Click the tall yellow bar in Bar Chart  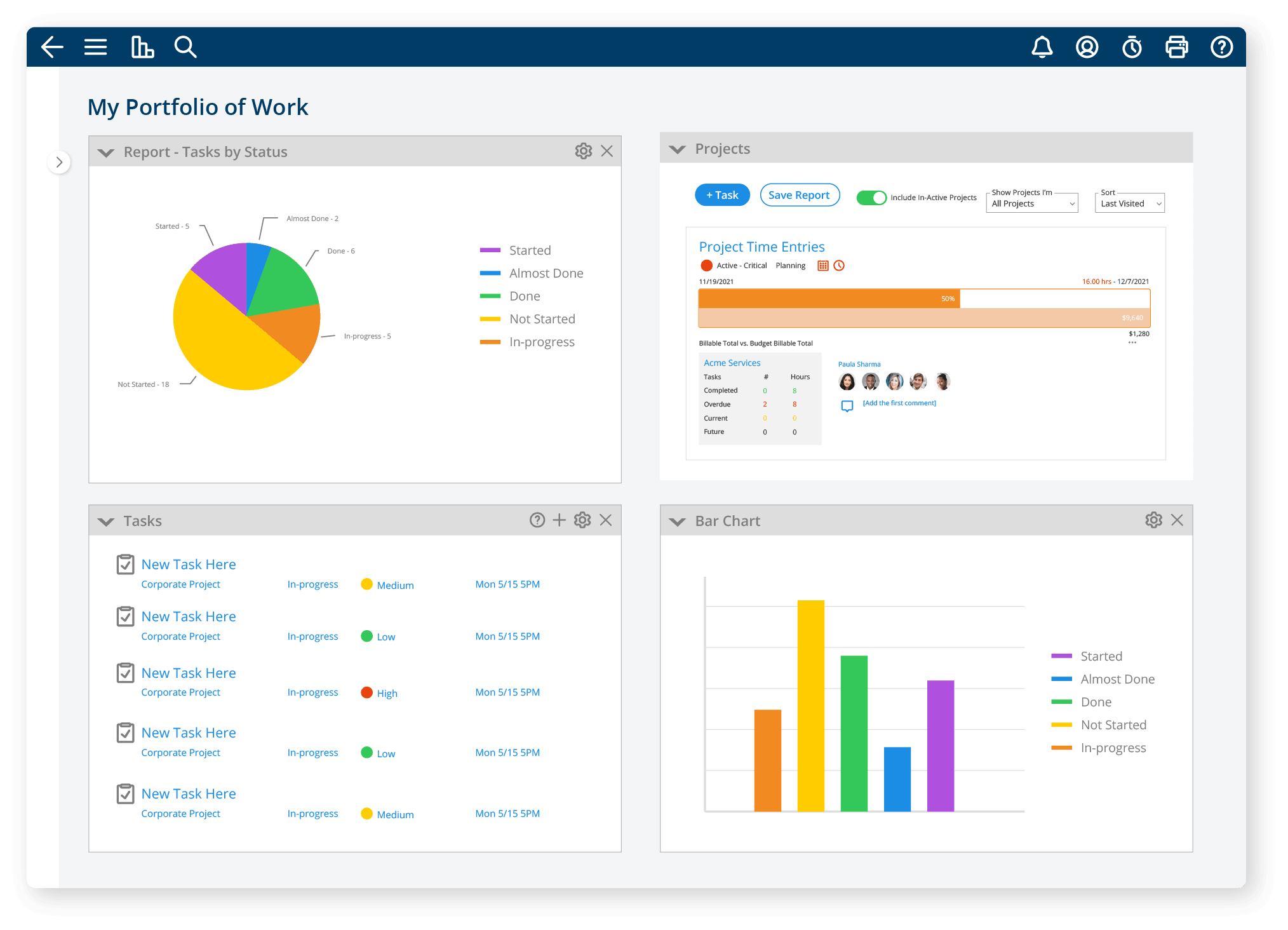point(811,706)
